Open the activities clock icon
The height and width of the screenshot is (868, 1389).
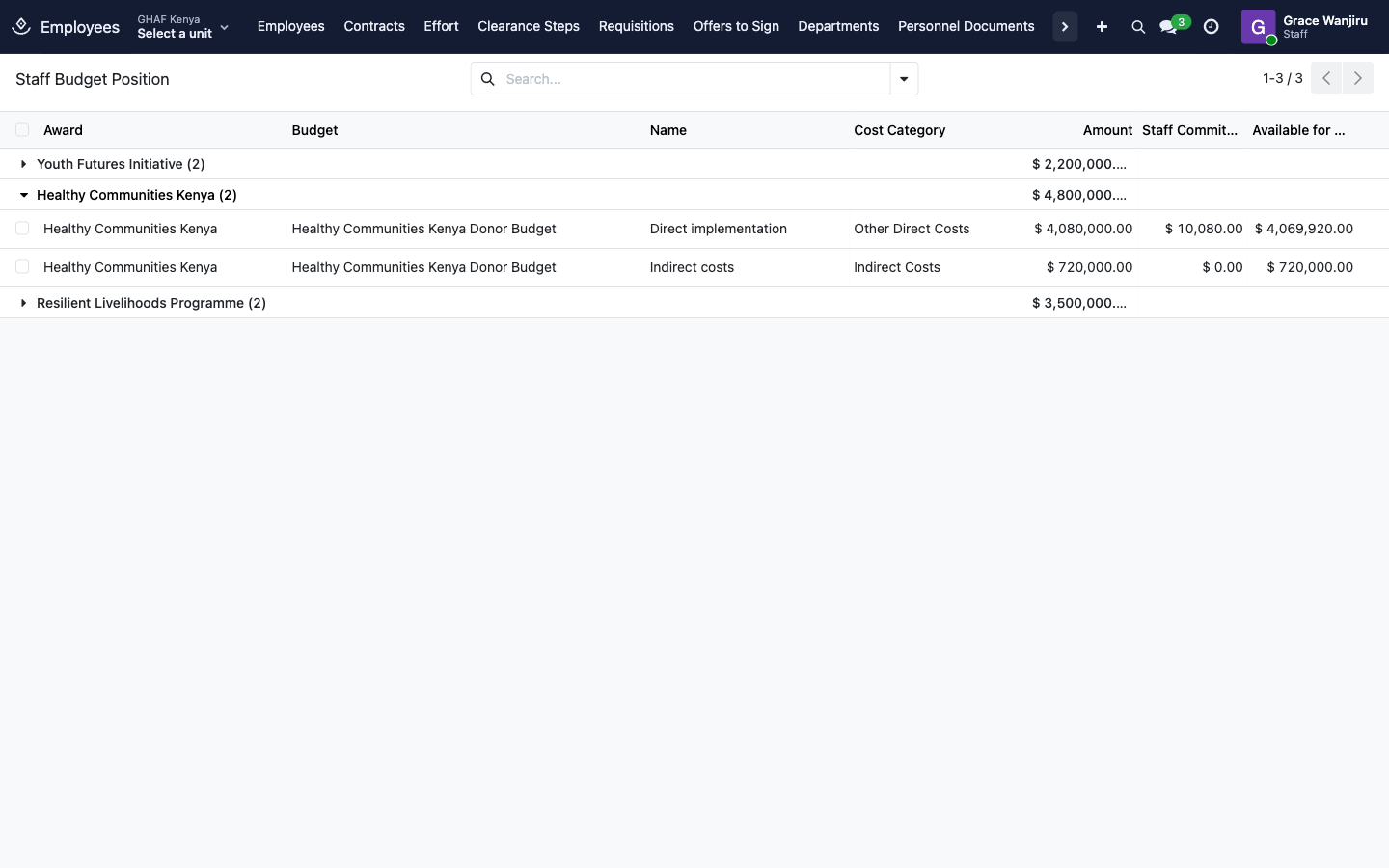pyautogui.click(x=1212, y=27)
